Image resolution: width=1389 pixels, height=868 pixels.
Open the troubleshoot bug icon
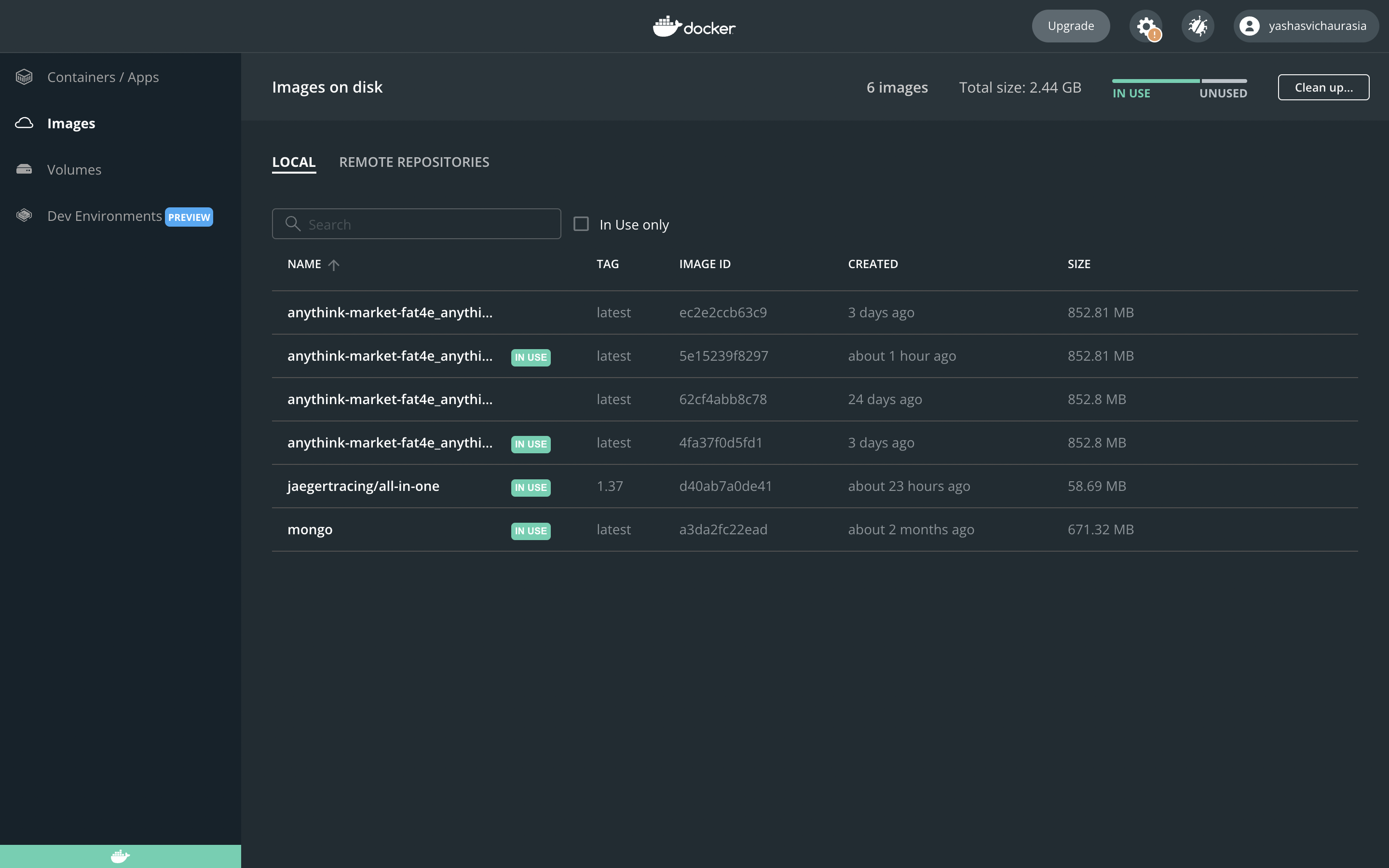click(1198, 26)
